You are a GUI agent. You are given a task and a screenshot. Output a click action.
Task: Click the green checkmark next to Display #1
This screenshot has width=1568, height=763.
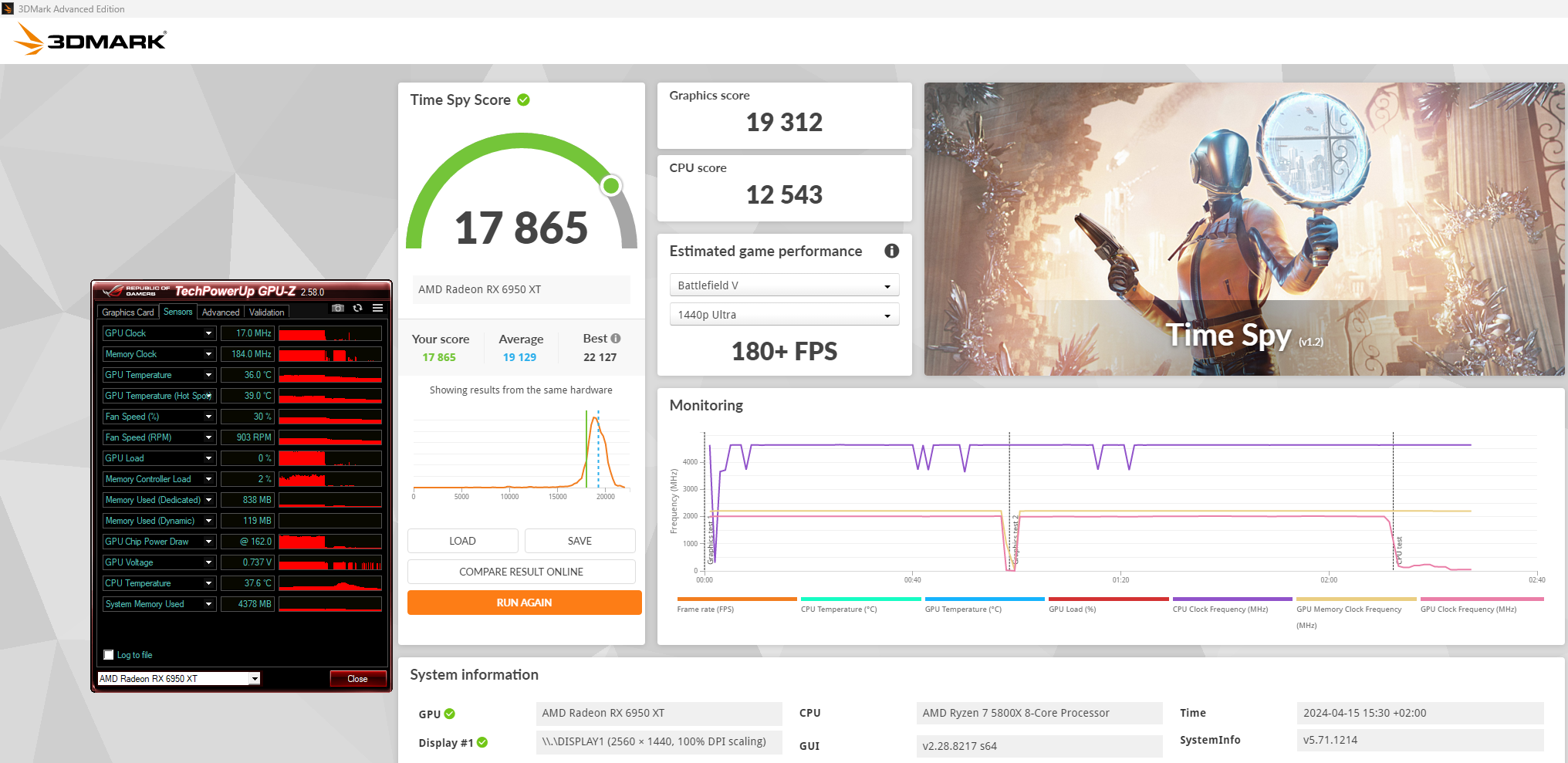click(x=482, y=742)
